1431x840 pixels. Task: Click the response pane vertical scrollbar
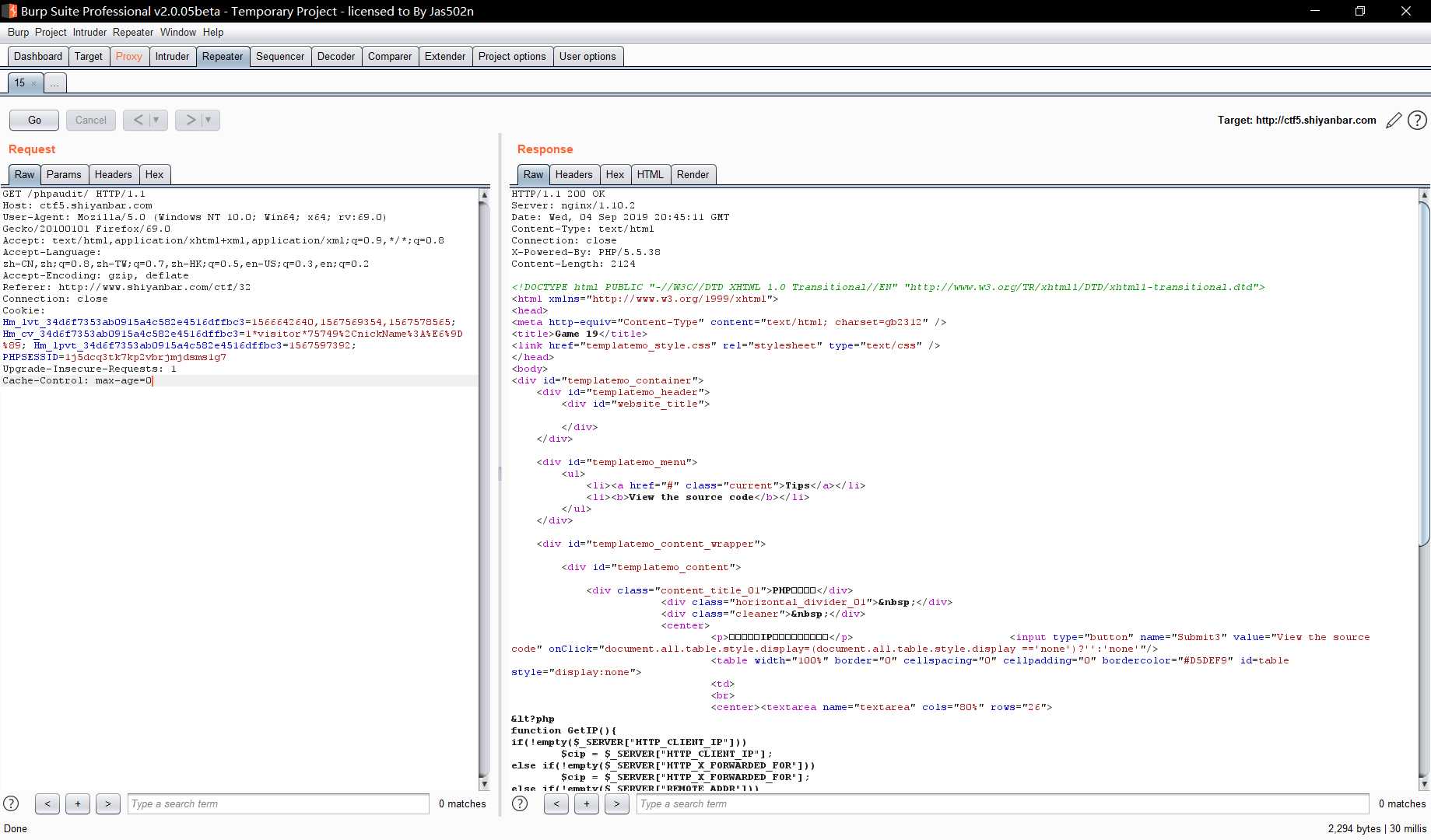[x=1424, y=373]
